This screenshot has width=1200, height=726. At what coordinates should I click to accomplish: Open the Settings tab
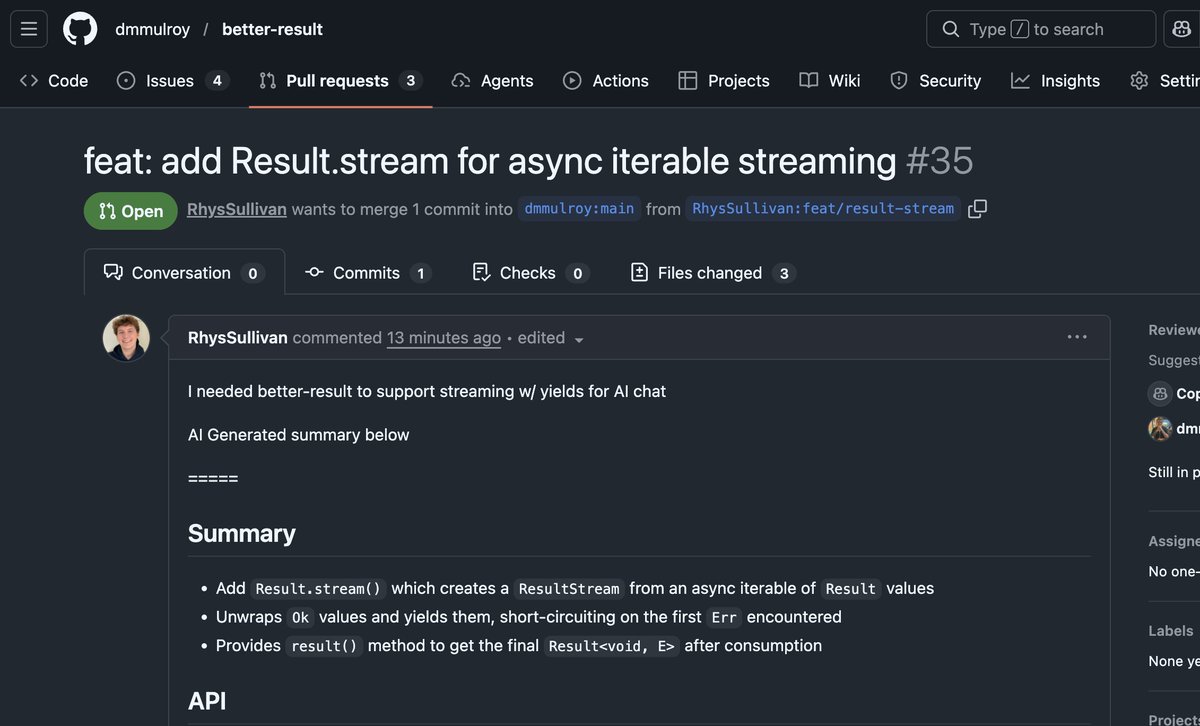[1165, 81]
